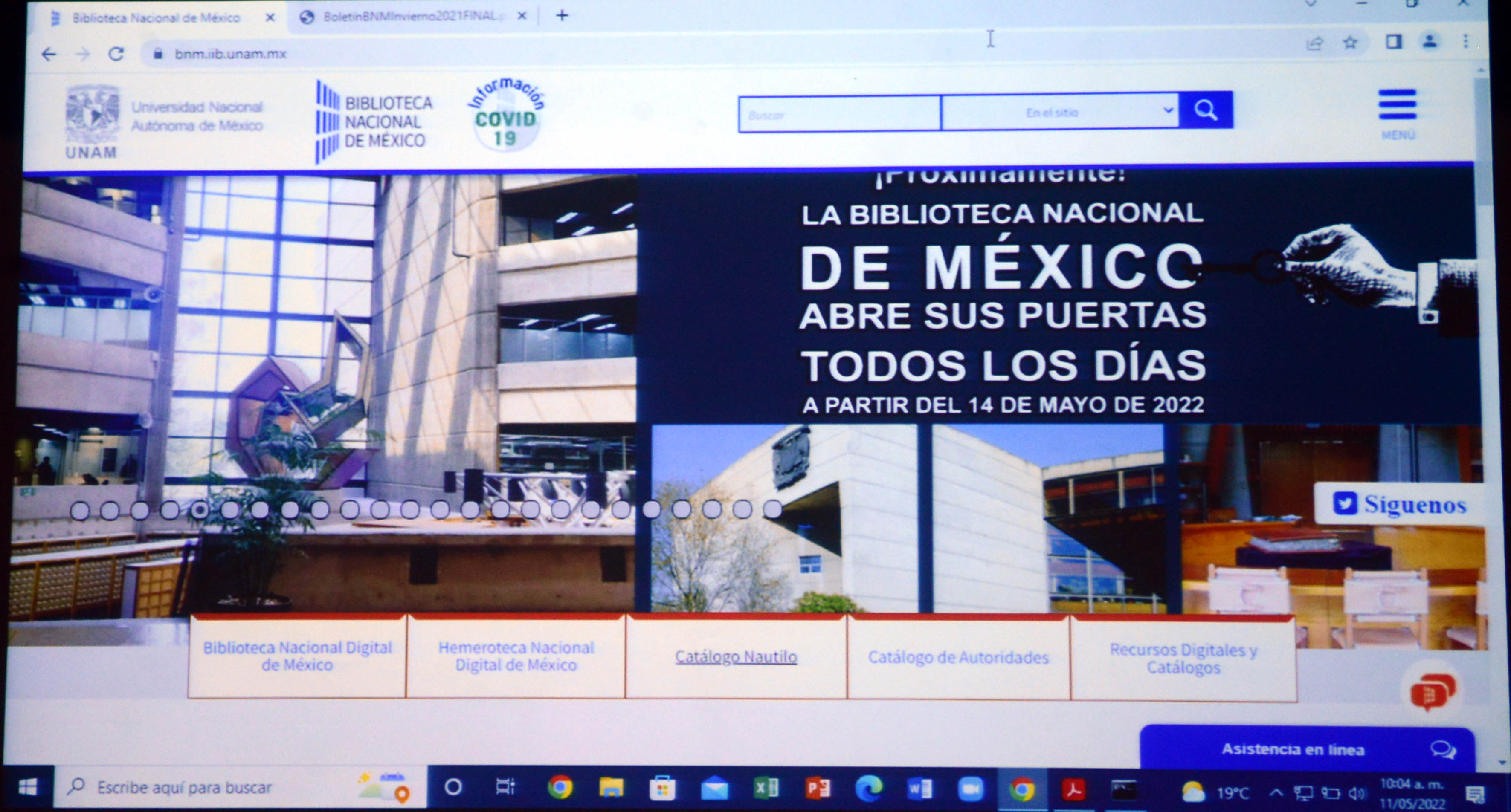Bookmark page with star icon
The height and width of the screenshot is (812, 1511).
pyautogui.click(x=1350, y=42)
